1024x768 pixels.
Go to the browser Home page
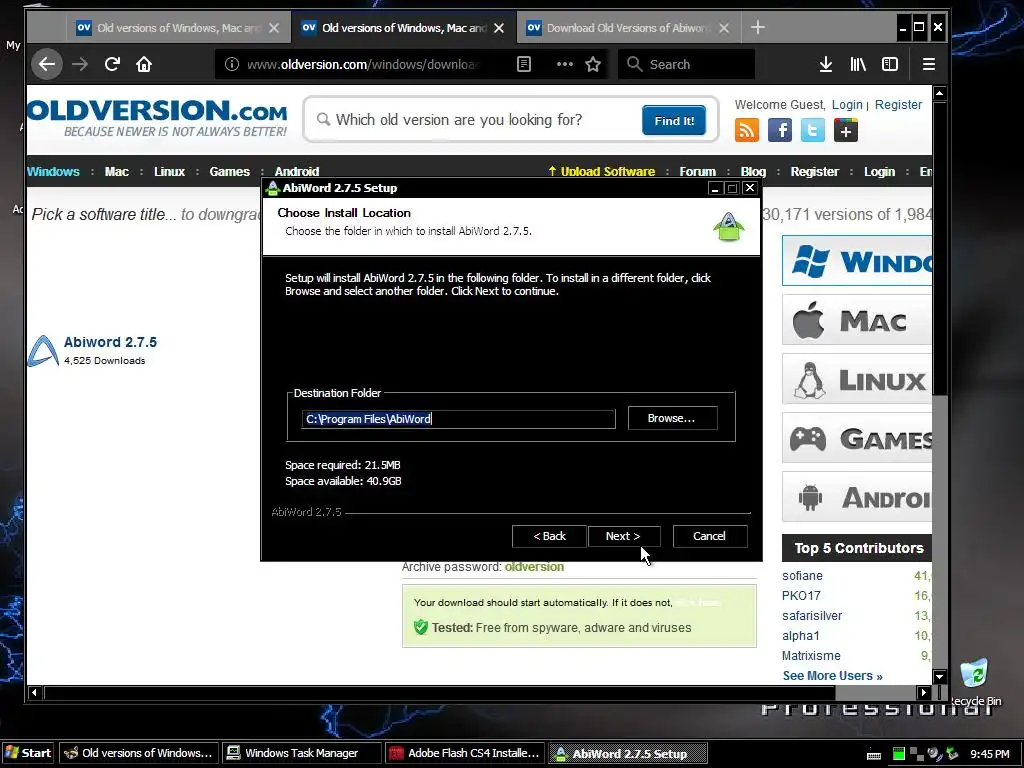pos(144,64)
